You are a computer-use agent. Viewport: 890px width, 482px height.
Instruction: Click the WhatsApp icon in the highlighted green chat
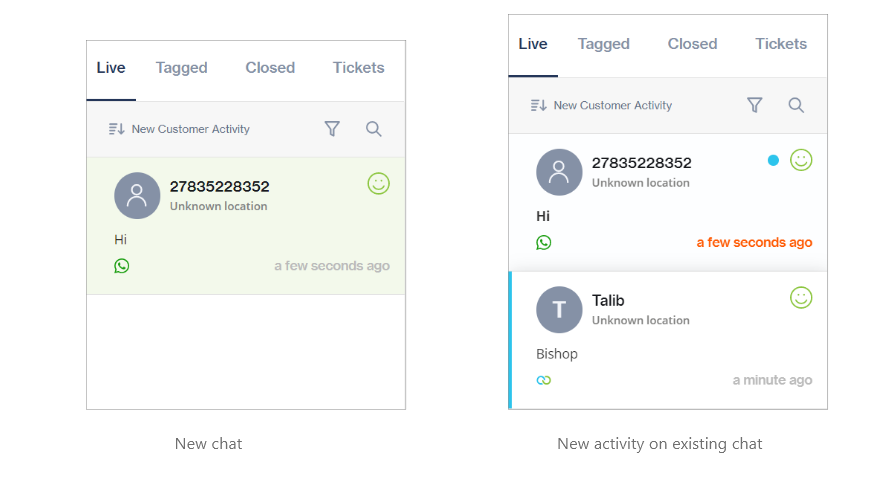pyautogui.click(x=122, y=266)
